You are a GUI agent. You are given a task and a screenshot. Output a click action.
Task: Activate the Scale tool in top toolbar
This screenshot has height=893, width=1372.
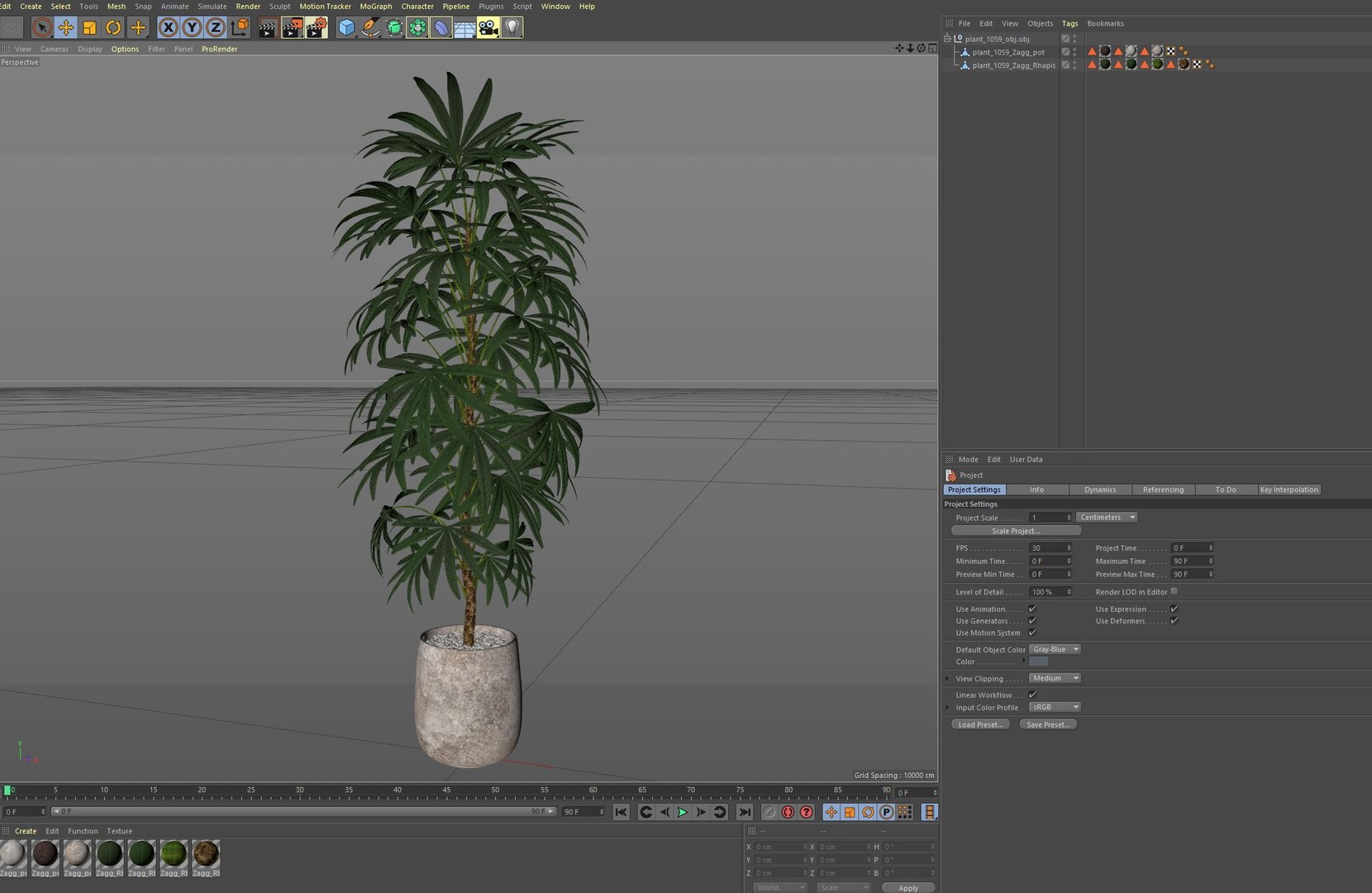point(89,27)
